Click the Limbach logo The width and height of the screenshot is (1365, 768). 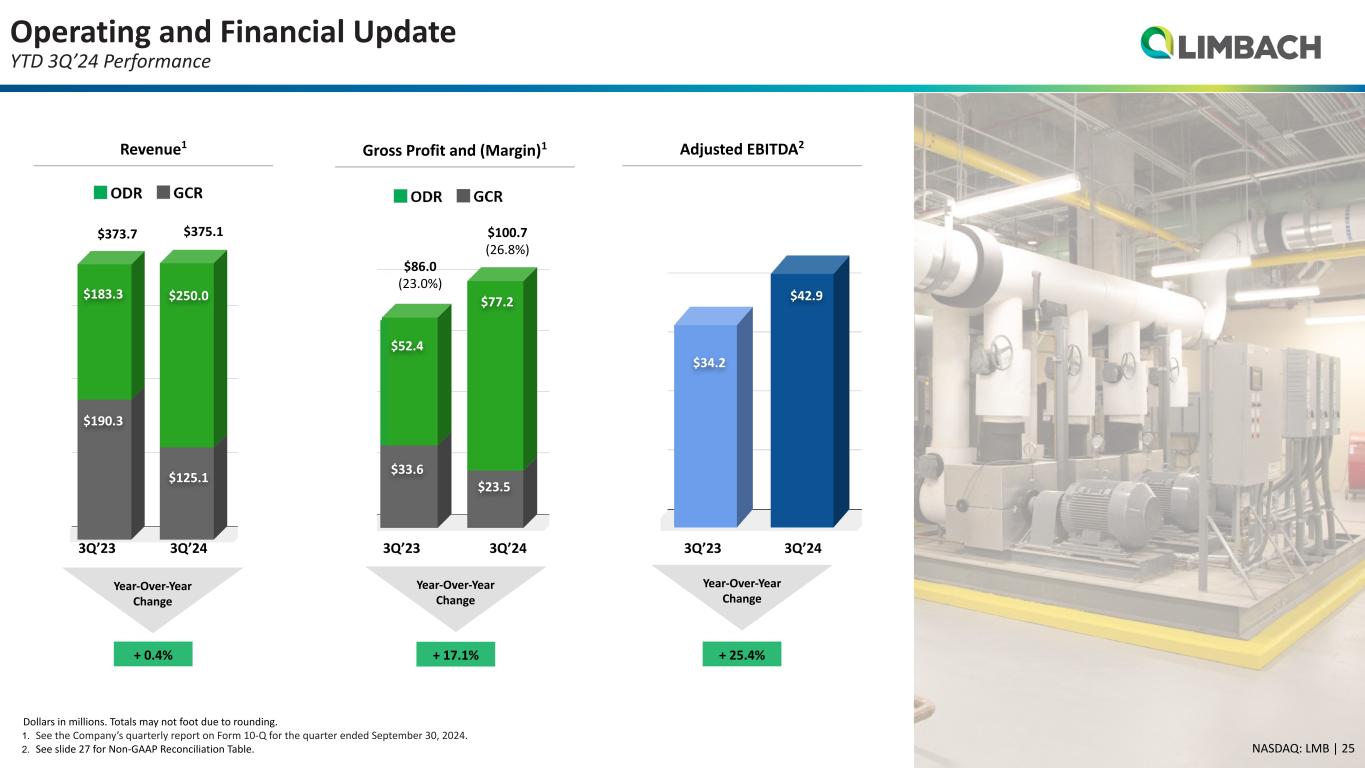[1230, 45]
